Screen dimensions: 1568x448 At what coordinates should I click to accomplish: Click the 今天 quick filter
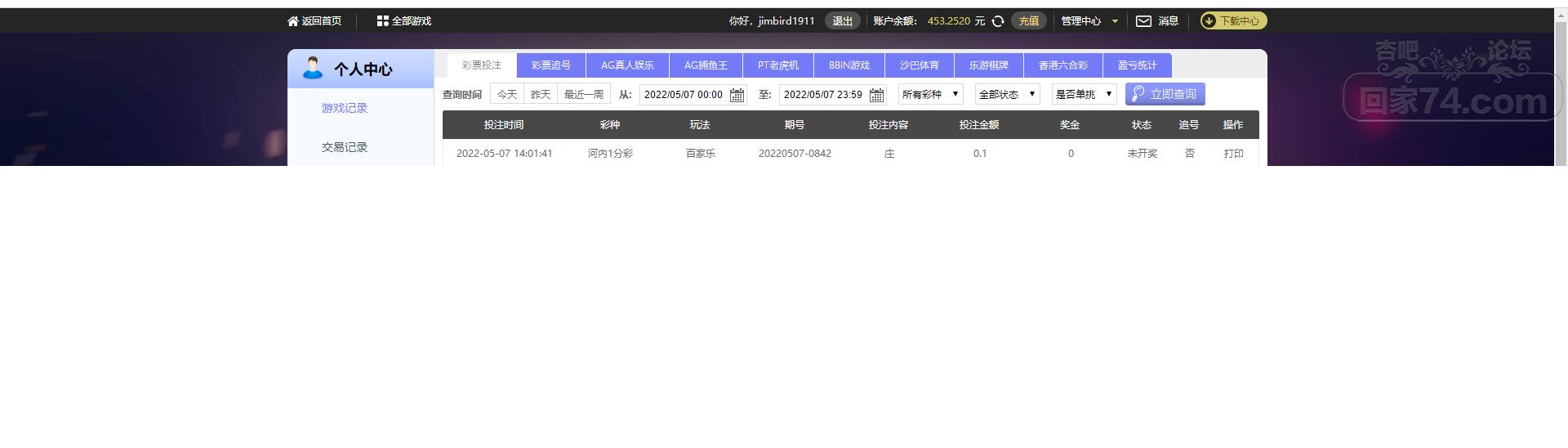click(x=507, y=94)
